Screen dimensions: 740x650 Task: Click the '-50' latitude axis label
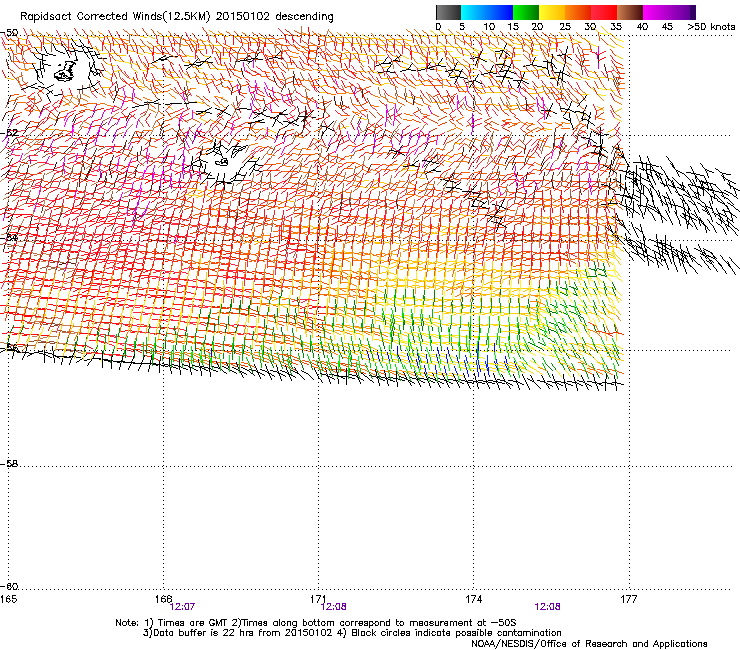click(x=9, y=33)
